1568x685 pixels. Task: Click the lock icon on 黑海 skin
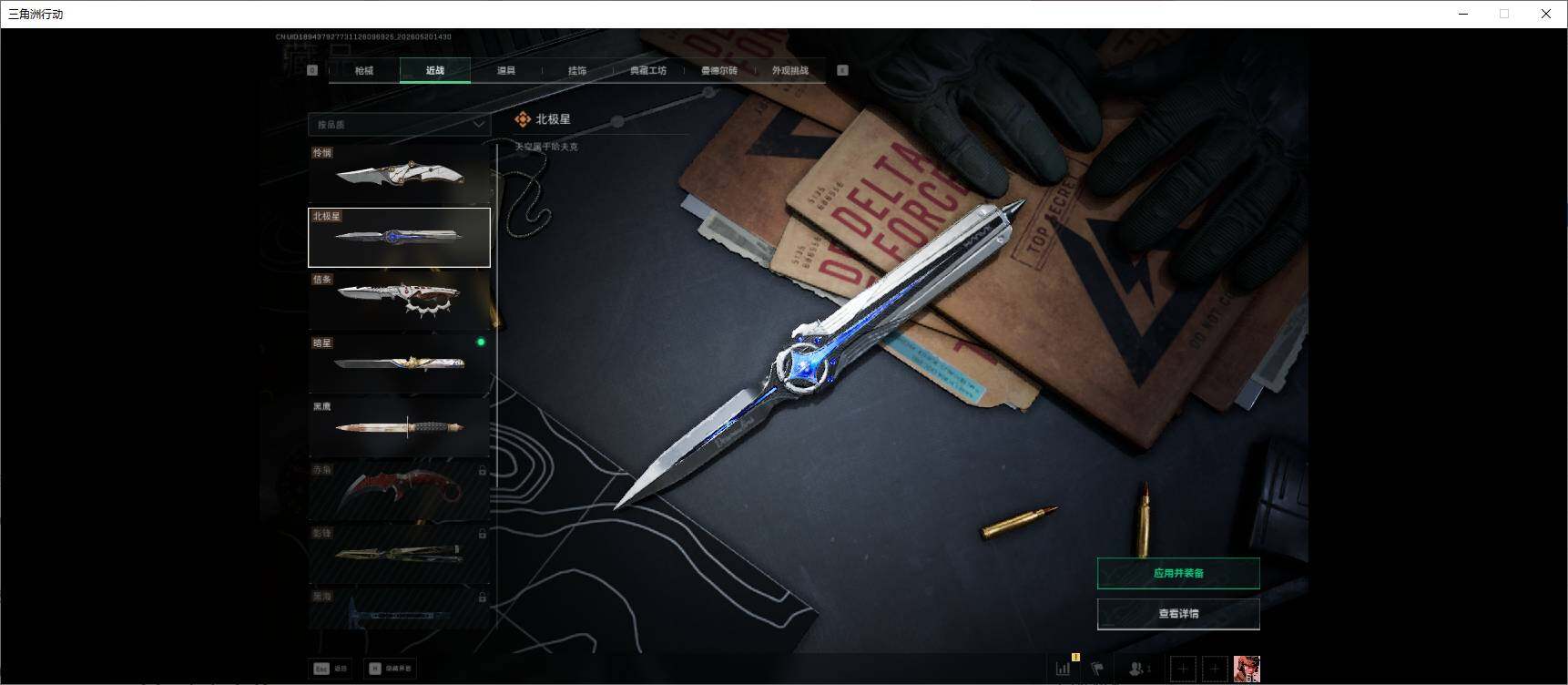[482, 598]
